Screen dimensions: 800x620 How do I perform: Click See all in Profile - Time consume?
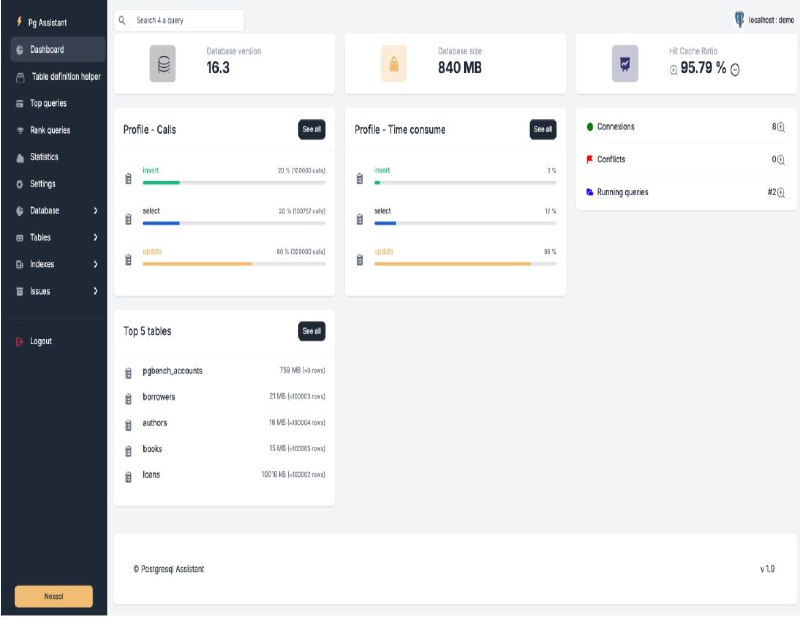point(543,130)
